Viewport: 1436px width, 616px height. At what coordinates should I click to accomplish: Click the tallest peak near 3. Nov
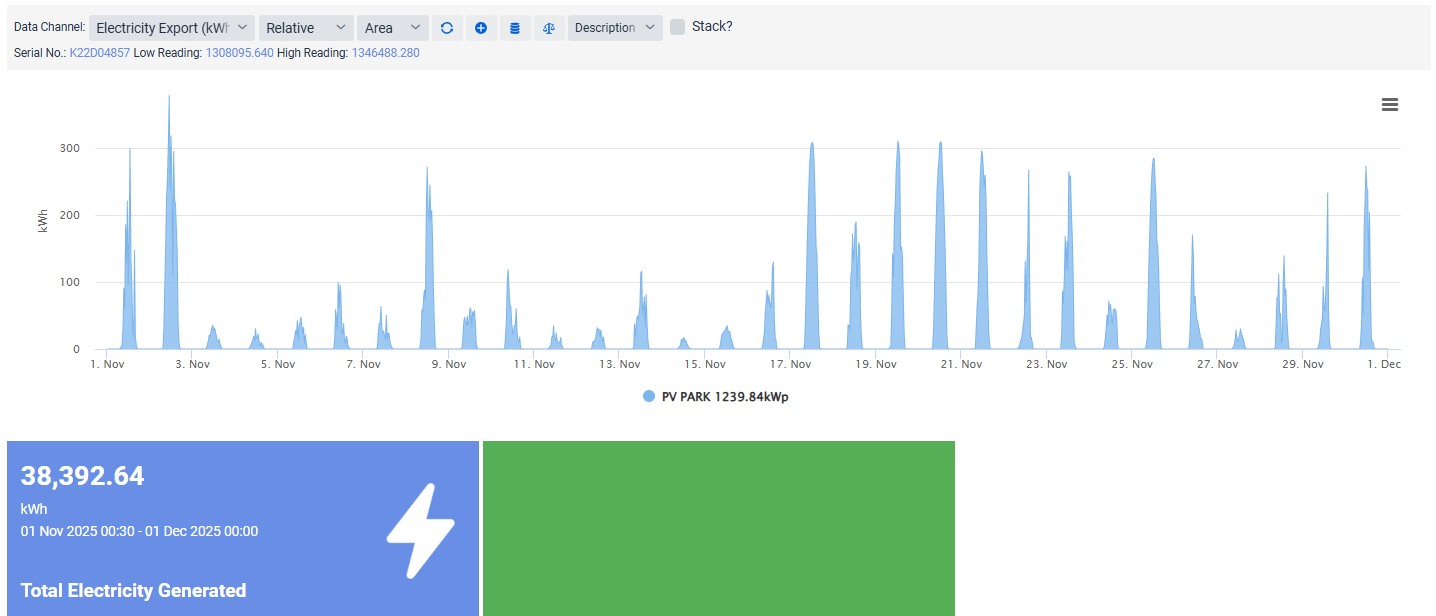coord(169,100)
